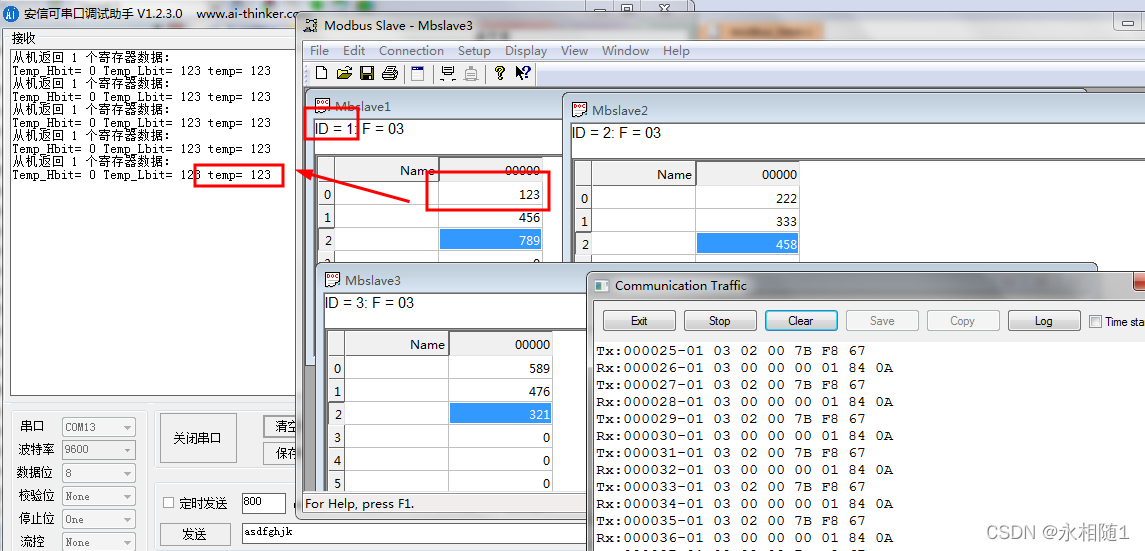Screen dimensions: 1145x551
Task: Enable the 定时发送 checkbox
Action: 169,503
